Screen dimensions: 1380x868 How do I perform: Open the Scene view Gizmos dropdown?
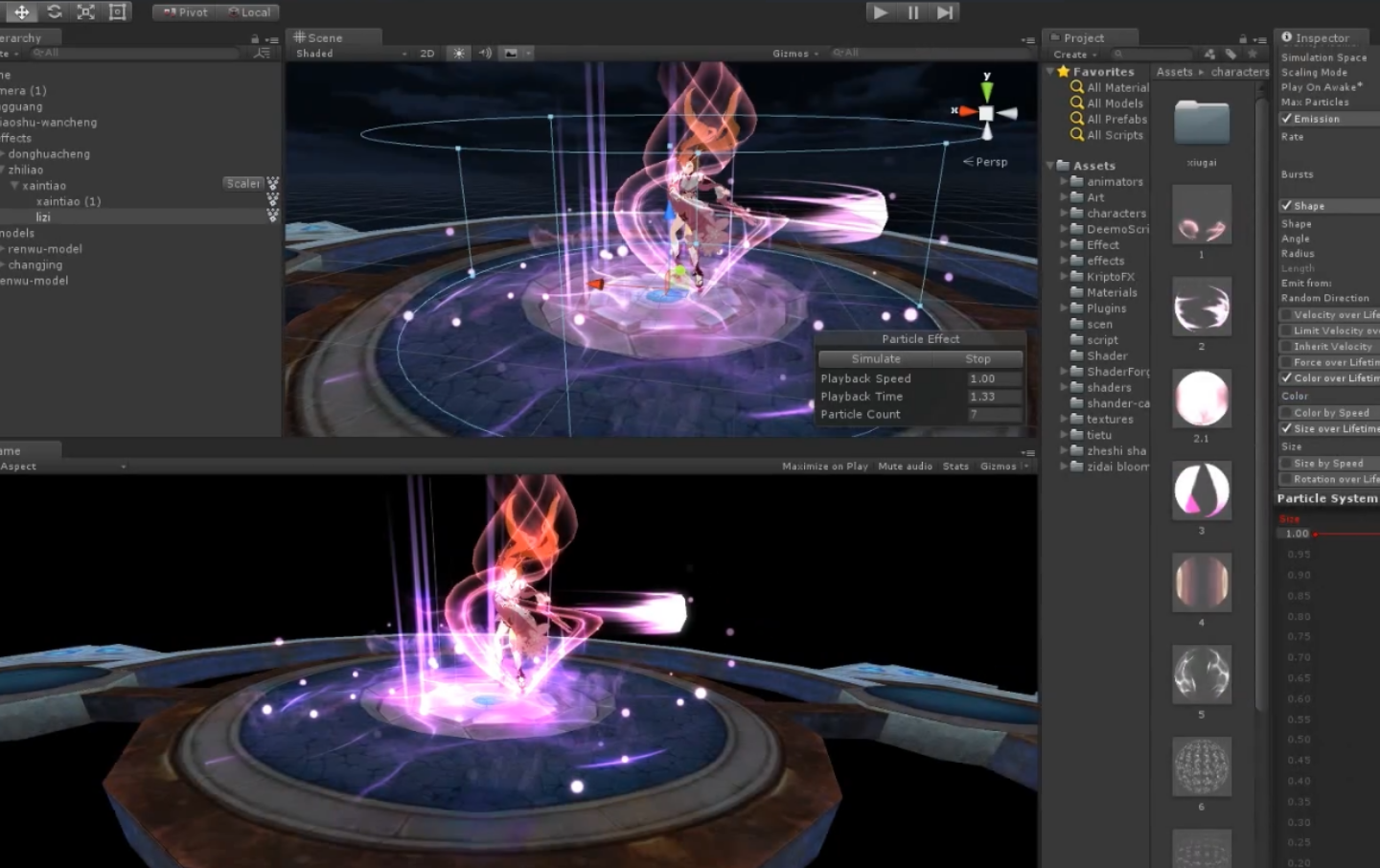click(x=795, y=54)
